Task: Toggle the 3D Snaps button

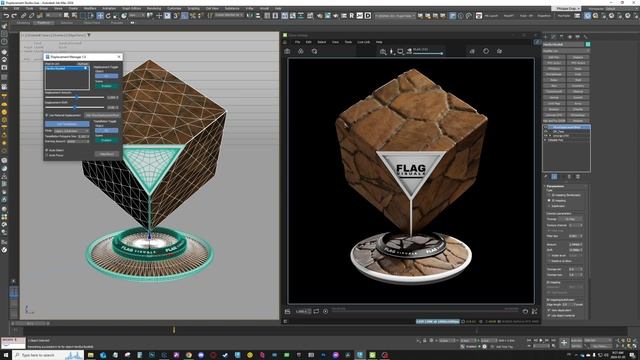Action: pyautogui.click(x=176, y=16)
